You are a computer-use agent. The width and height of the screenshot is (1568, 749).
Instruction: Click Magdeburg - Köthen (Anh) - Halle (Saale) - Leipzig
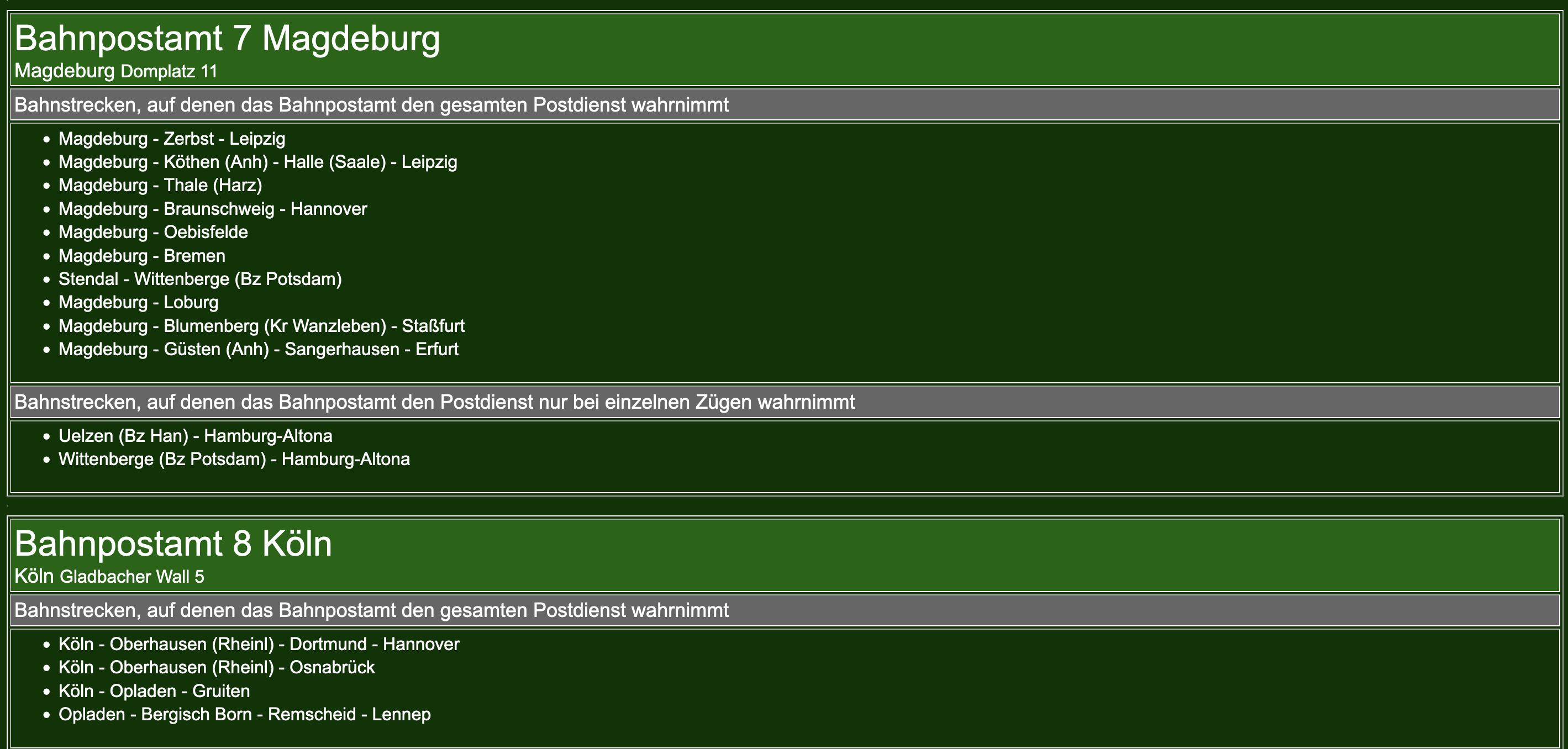coord(257,162)
